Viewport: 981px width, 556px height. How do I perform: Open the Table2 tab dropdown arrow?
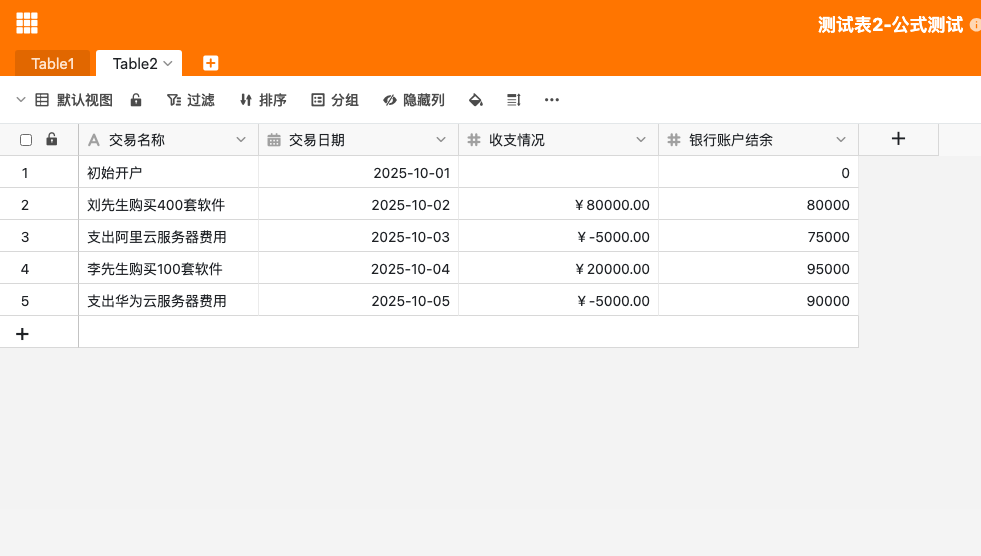click(x=168, y=63)
